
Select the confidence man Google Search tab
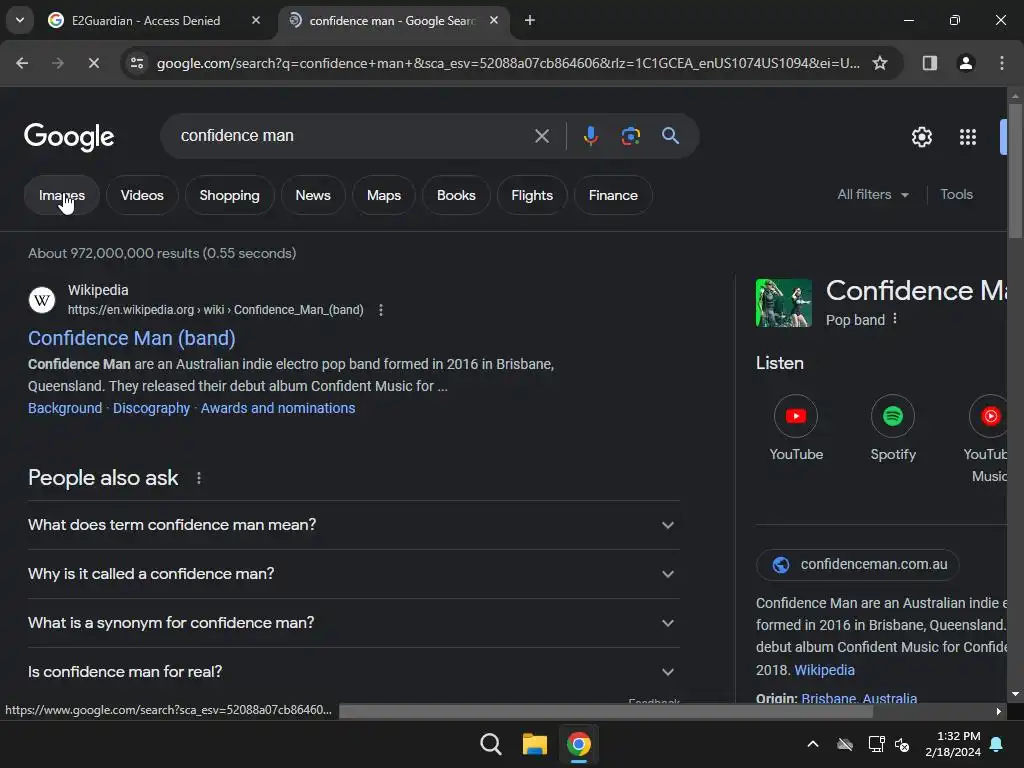click(x=392, y=20)
